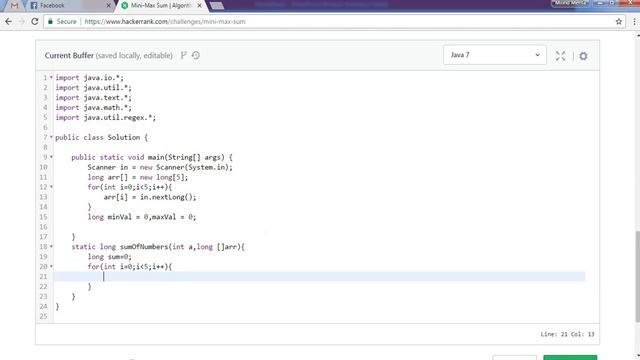Toggle fullscreen editor mode icon

560,56
